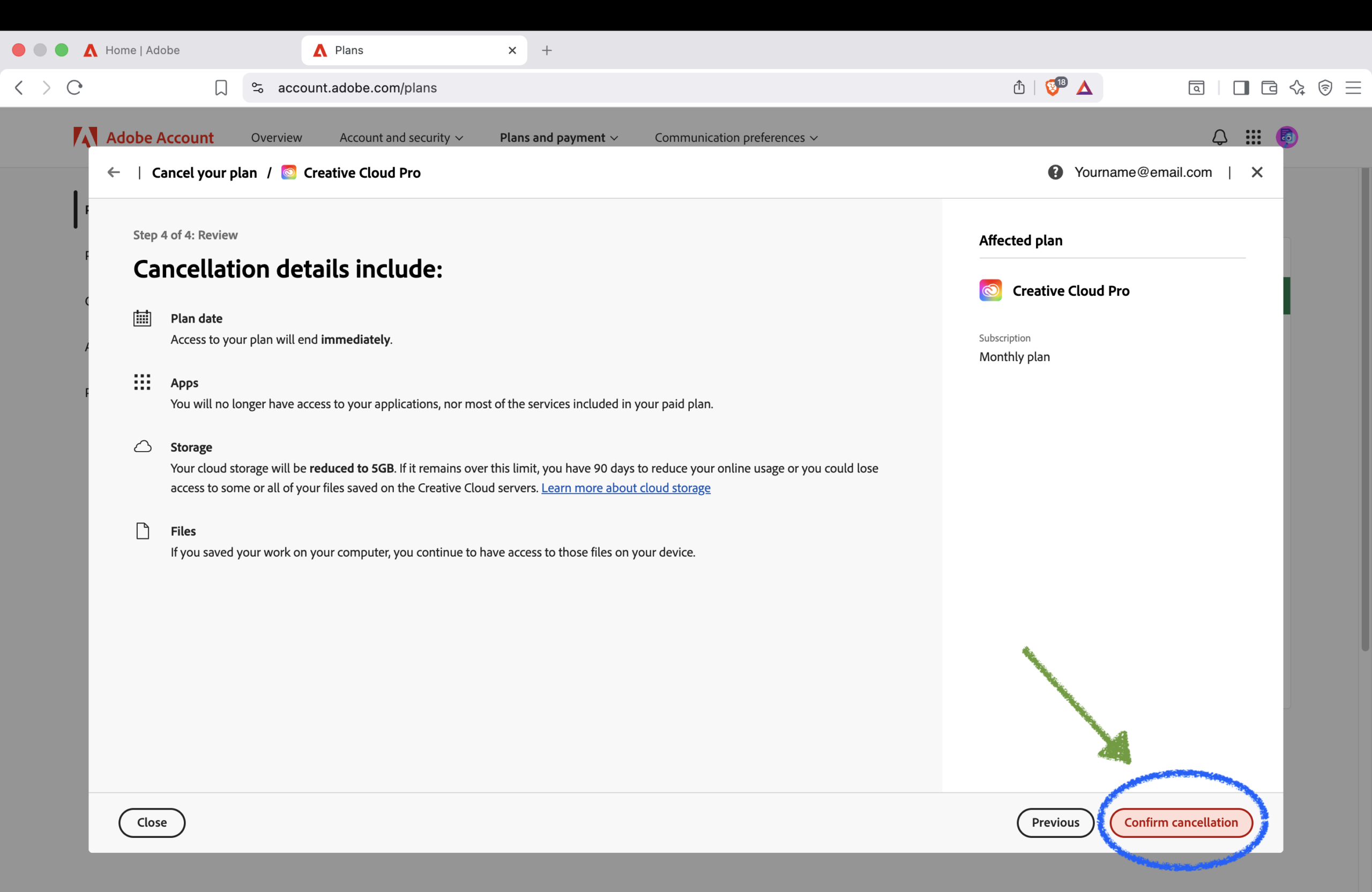Click the page vertical scrollbar
The image size is (1372, 892).
(x=1365, y=409)
